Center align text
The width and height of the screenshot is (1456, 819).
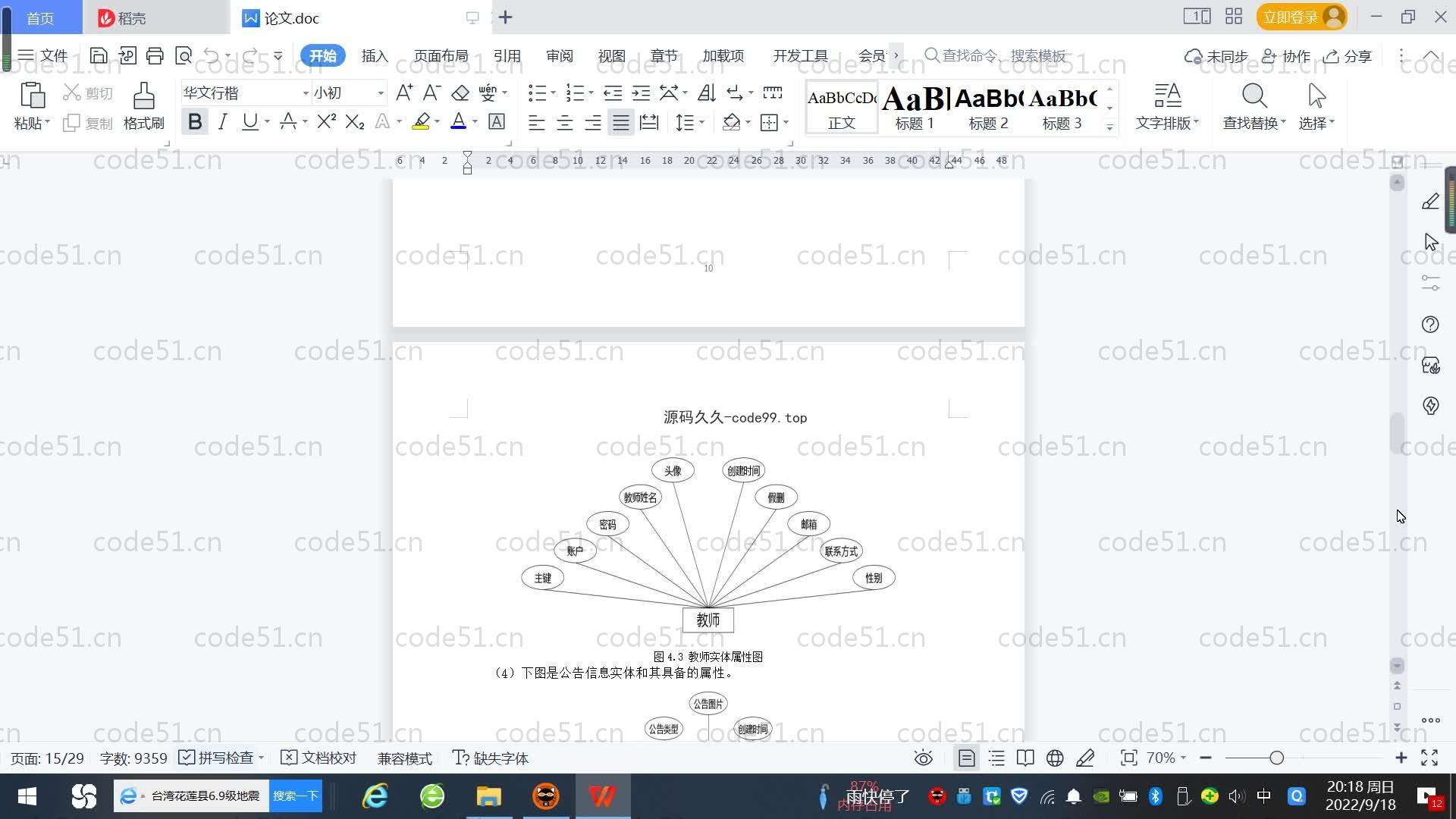click(x=564, y=122)
